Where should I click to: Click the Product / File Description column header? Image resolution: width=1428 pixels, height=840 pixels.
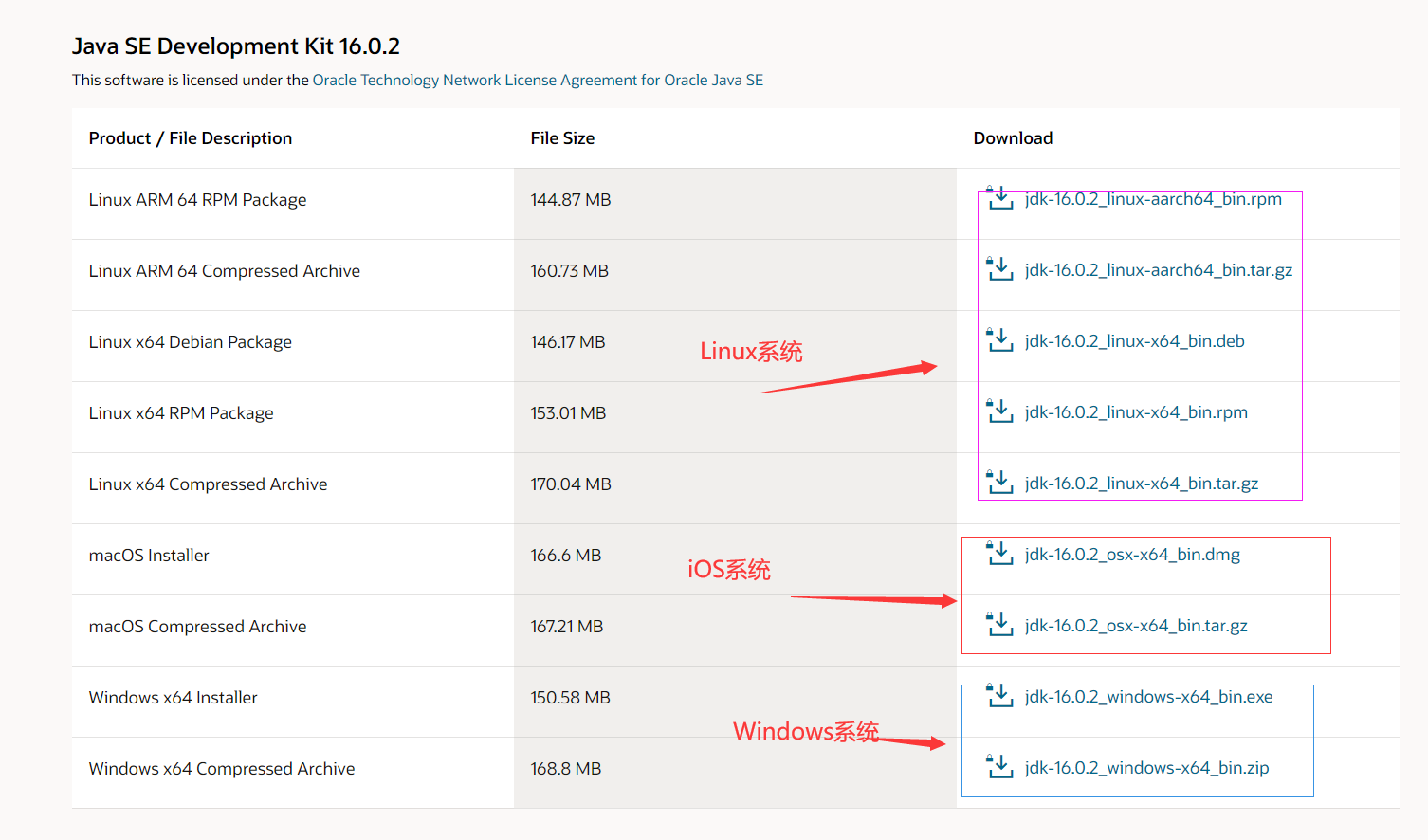click(191, 138)
